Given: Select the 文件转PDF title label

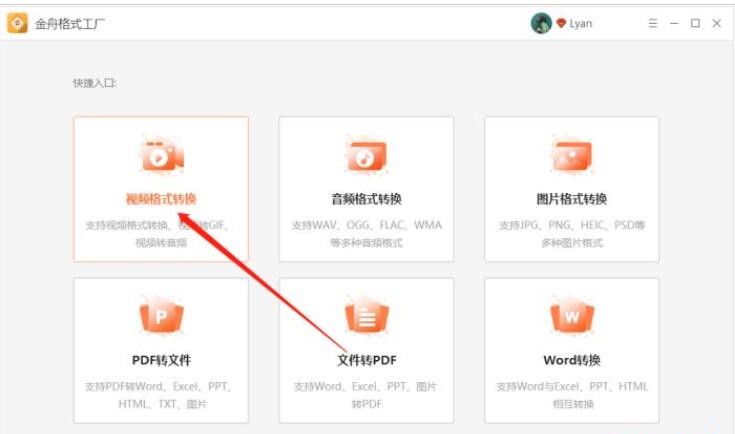Looking at the screenshot, I should click(366, 360).
